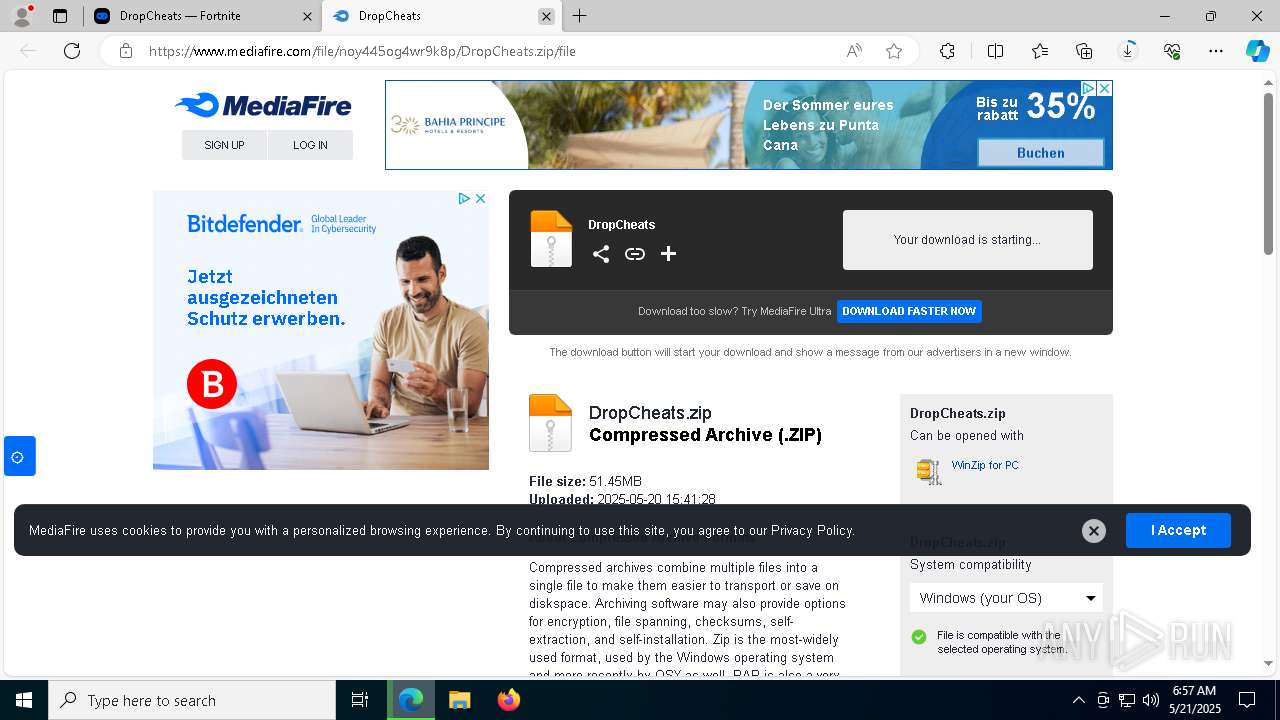Open WinZip for PC link

click(x=985, y=465)
